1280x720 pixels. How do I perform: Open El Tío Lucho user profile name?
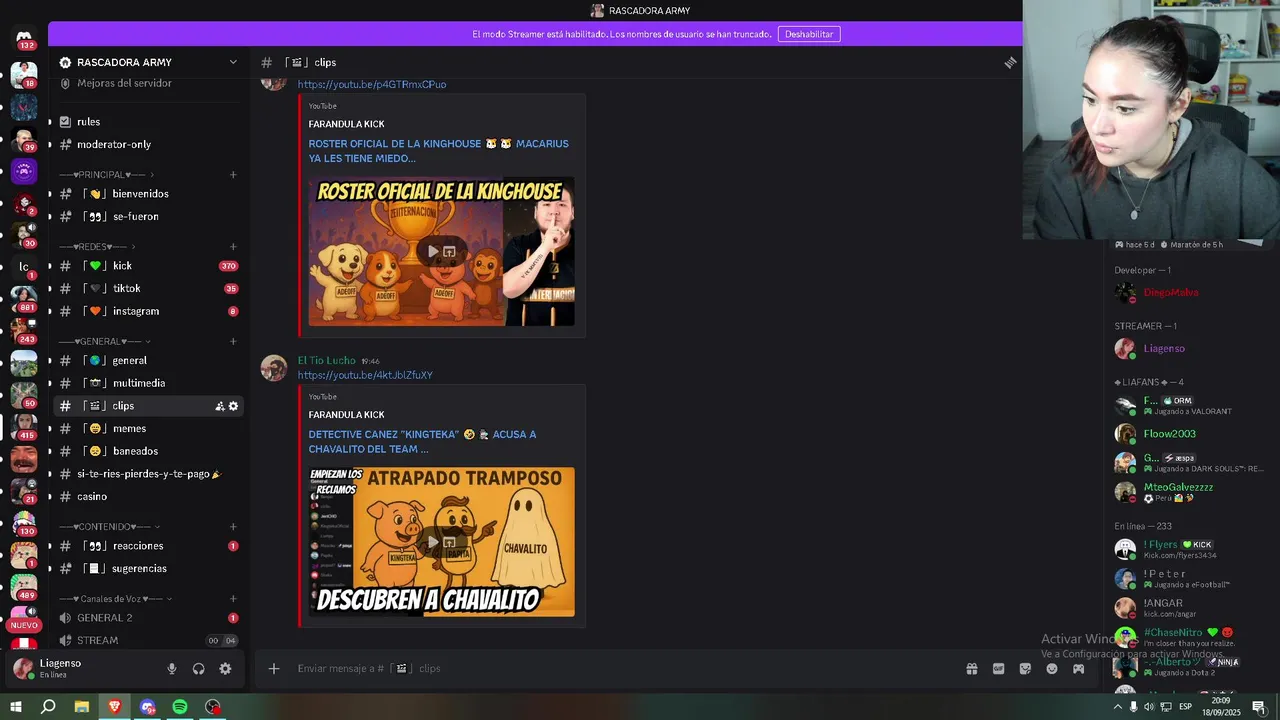tap(326, 360)
